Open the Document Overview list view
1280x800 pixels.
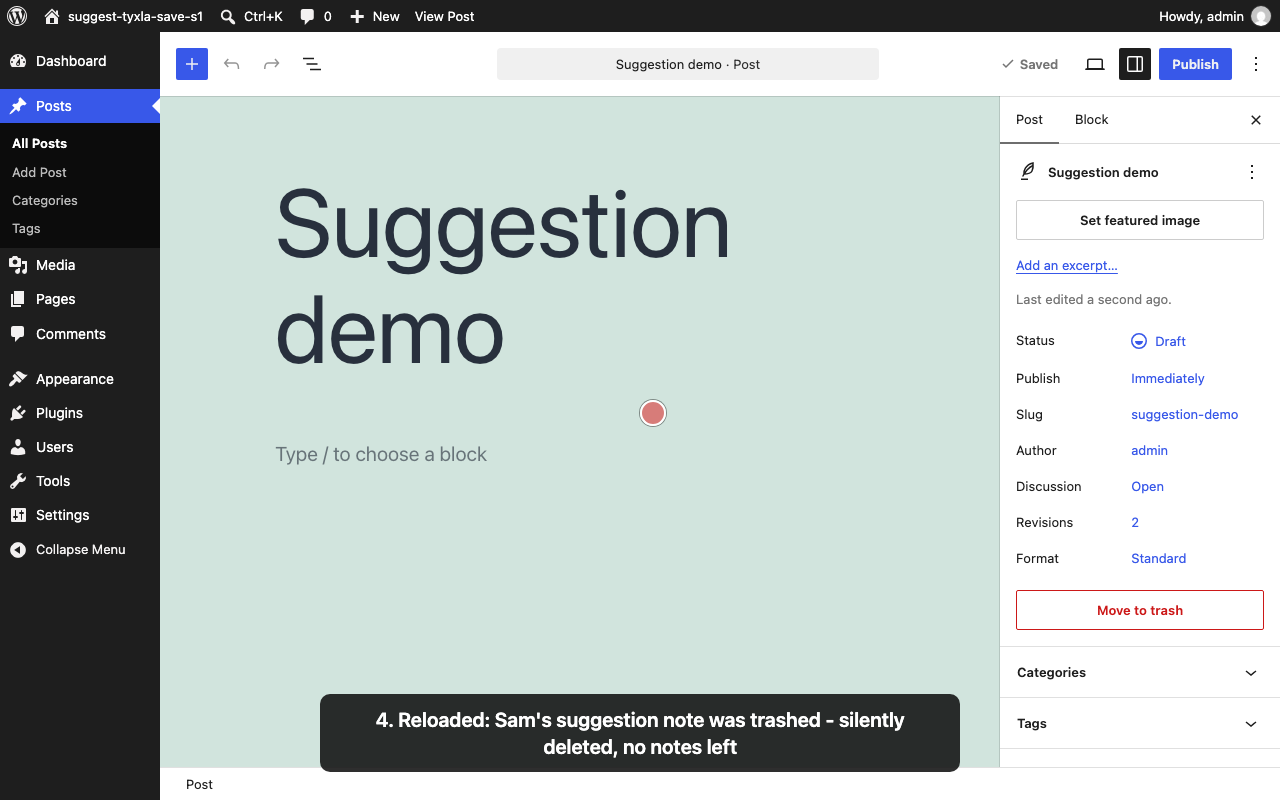(x=312, y=64)
